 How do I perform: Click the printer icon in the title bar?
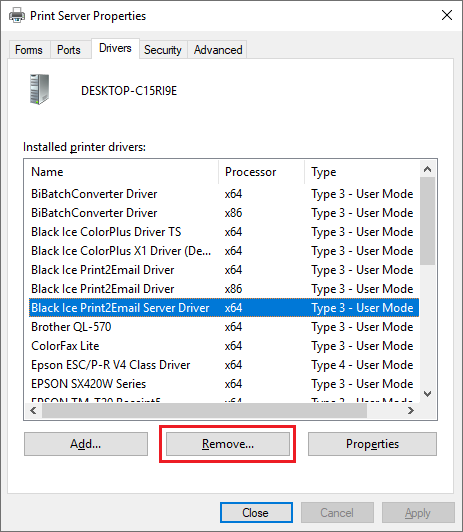[17, 16]
